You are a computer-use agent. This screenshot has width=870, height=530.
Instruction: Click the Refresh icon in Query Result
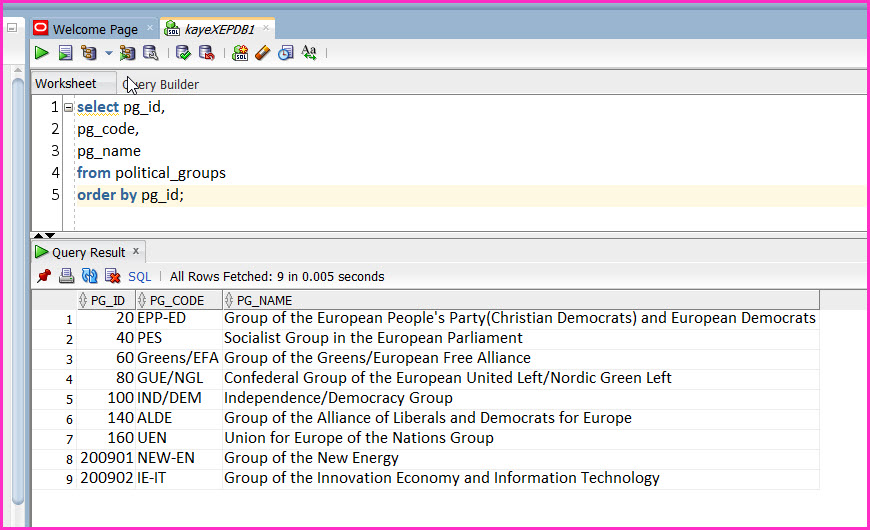(x=89, y=276)
